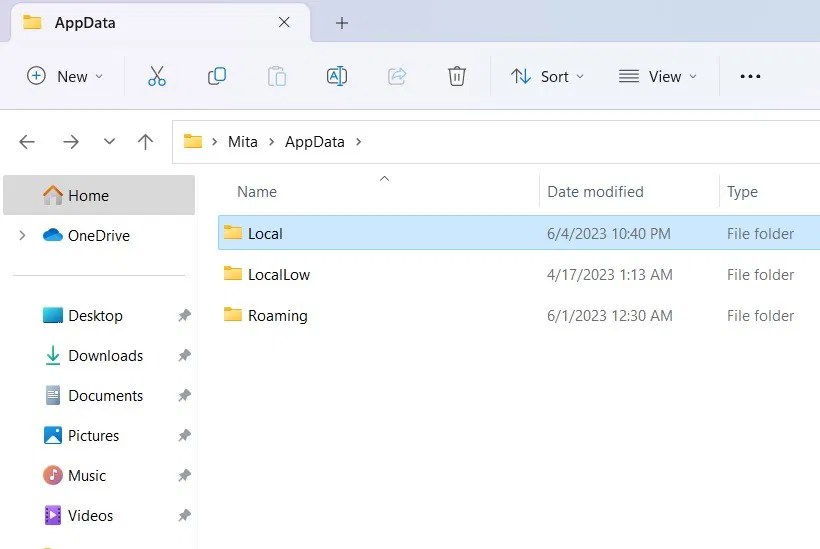Unpin Videos using its pin icon
Image resolution: width=820 pixels, height=549 pixels.
184,516
